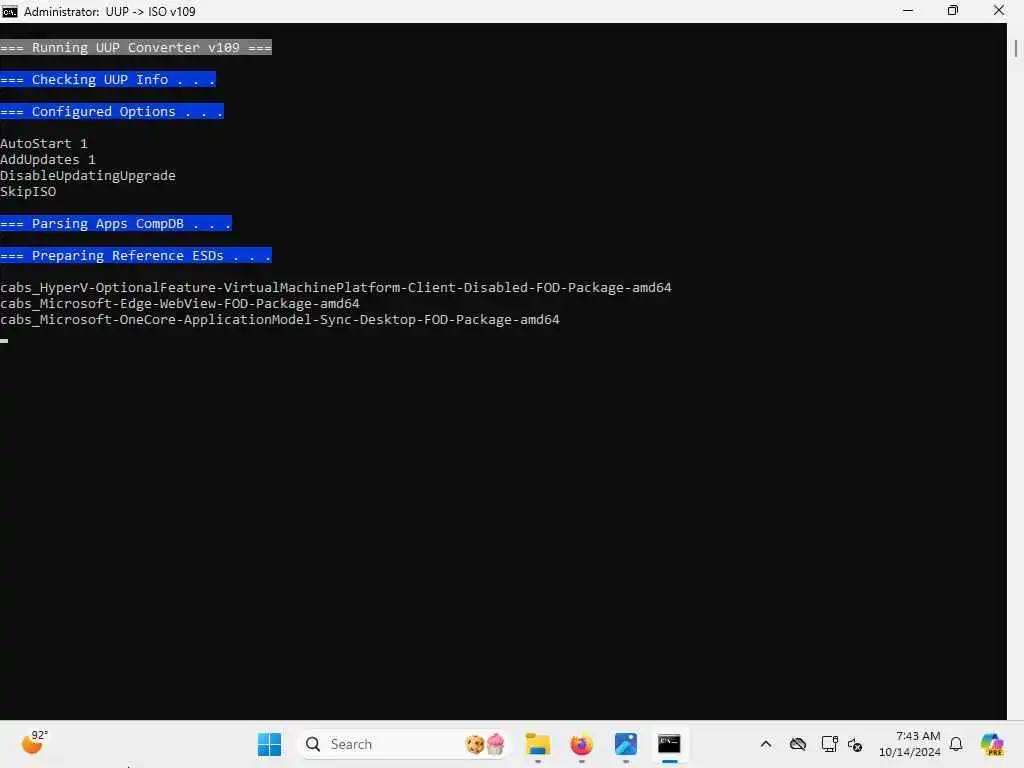Click the HyperV-OptionalFeature cab line
Image resolution: width=1024 pixels, height=768 pixels.
coord(336,287)
